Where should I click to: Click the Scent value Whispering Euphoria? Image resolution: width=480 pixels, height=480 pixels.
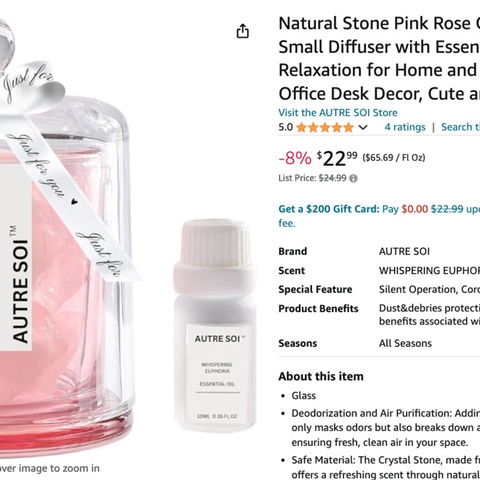tap(429, 271)
